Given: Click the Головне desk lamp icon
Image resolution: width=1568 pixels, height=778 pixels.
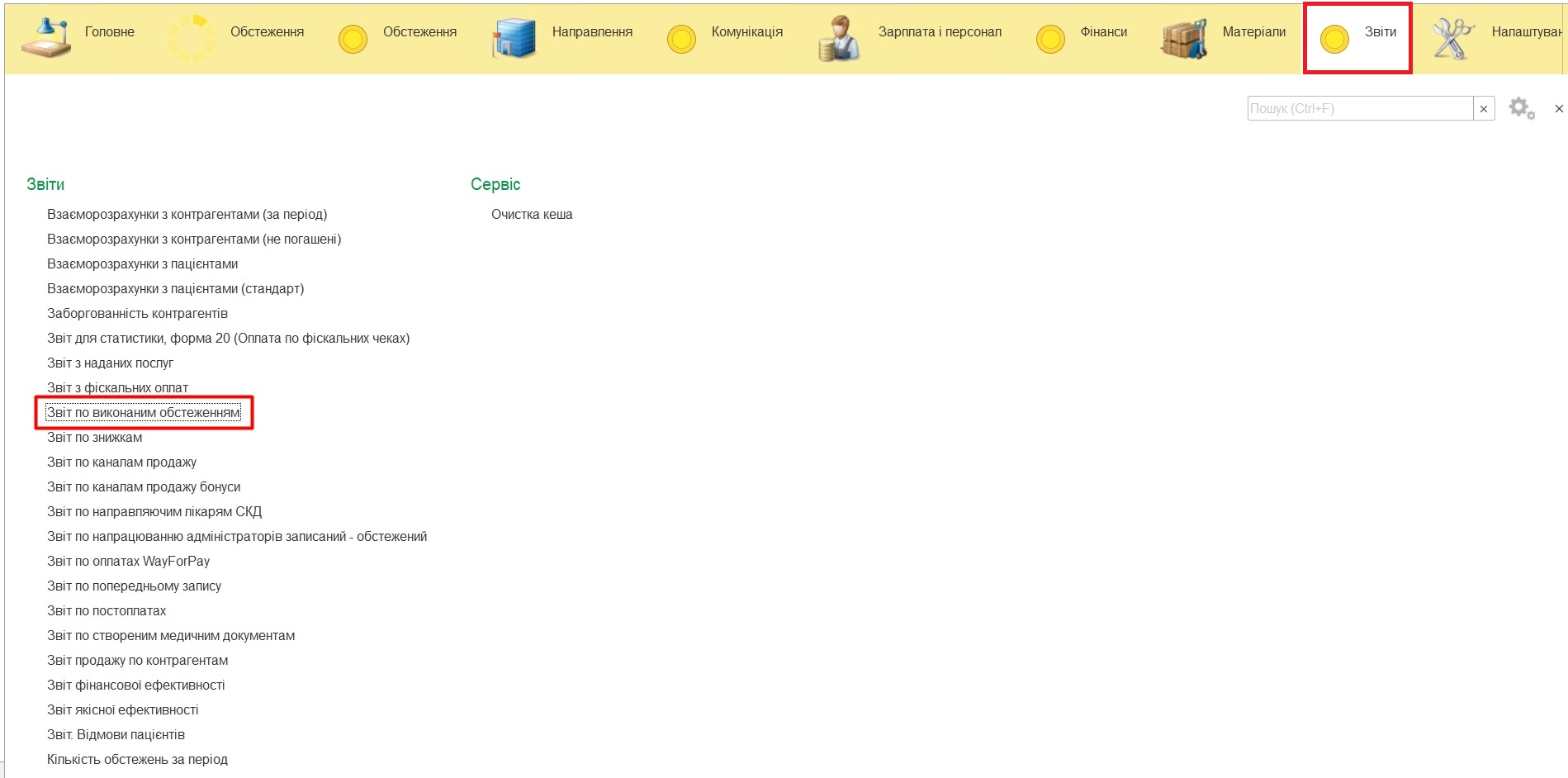Looking at the screenshot, I should (x=45, y=38).
